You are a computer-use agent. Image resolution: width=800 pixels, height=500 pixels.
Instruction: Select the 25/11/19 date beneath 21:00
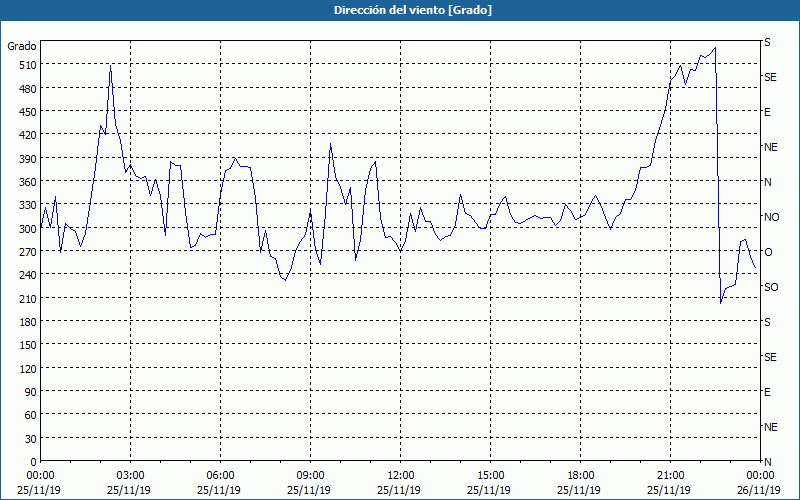tap(669, 490)
